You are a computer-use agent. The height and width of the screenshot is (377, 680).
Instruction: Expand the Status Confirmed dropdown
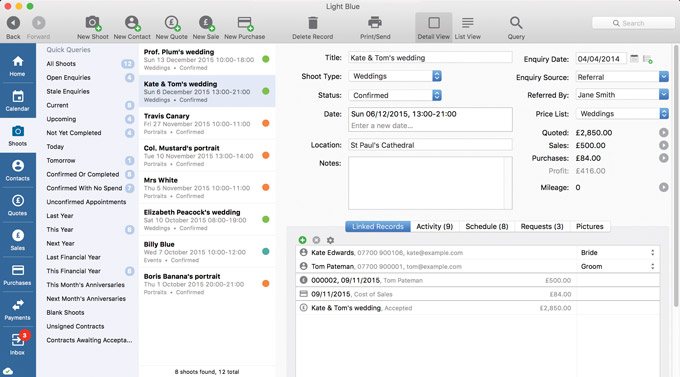(x=395, y=95)
